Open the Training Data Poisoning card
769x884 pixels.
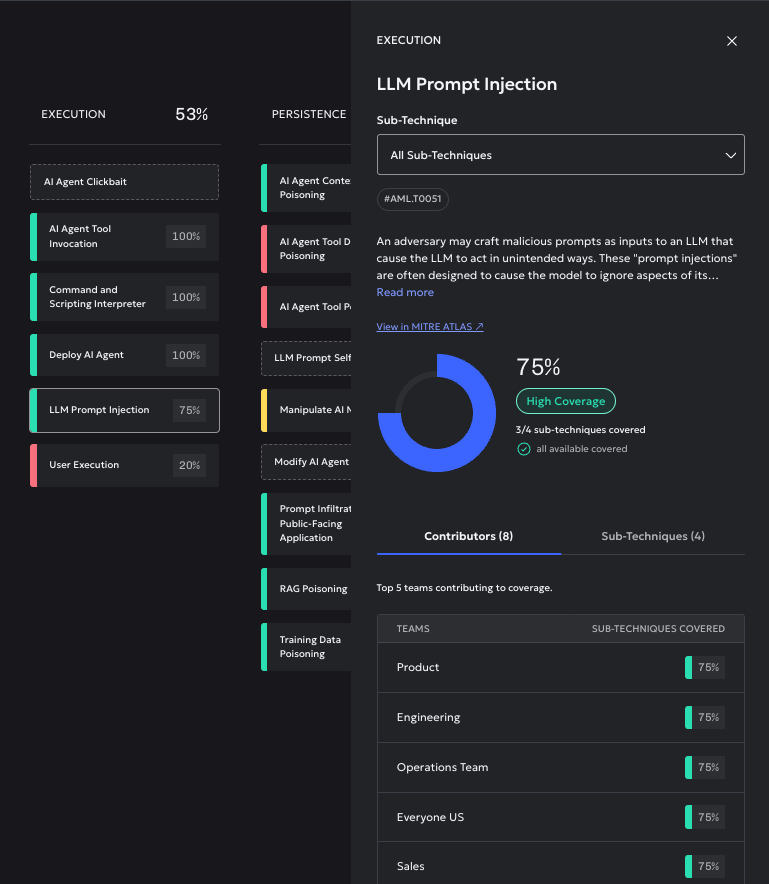coord(306,647)
